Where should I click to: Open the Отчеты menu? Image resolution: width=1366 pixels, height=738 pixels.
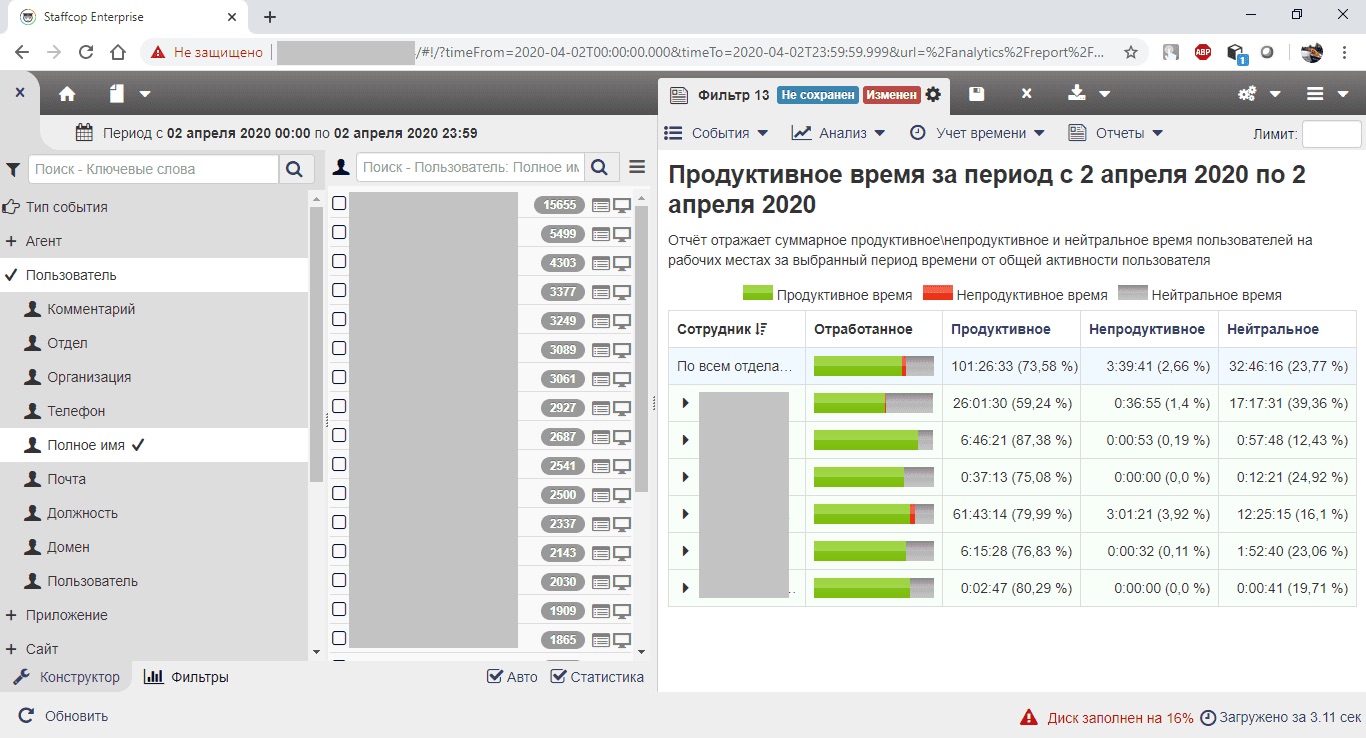1116,133
